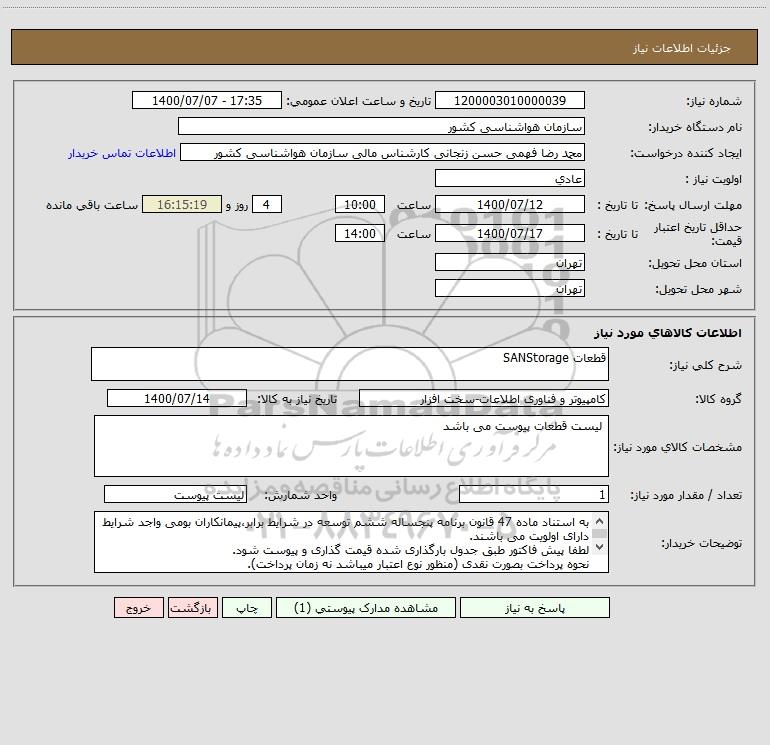Click the خروج exit button
The height and width of the screenshot is (745, 770).
[x=138, y=607]
